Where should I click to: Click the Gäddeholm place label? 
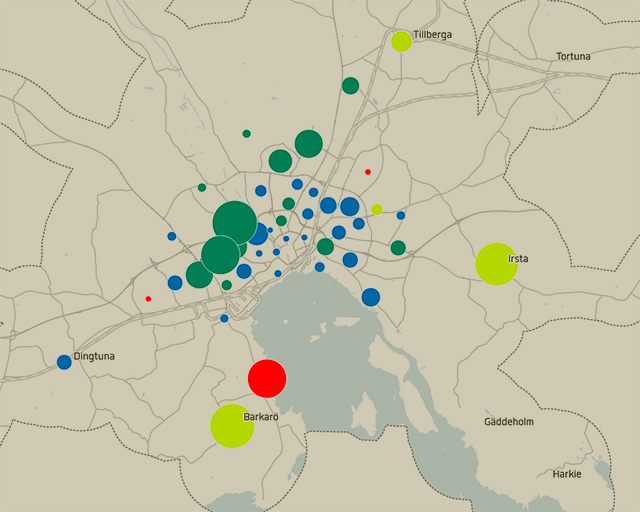pyautogui.click(x=509, y=422)
